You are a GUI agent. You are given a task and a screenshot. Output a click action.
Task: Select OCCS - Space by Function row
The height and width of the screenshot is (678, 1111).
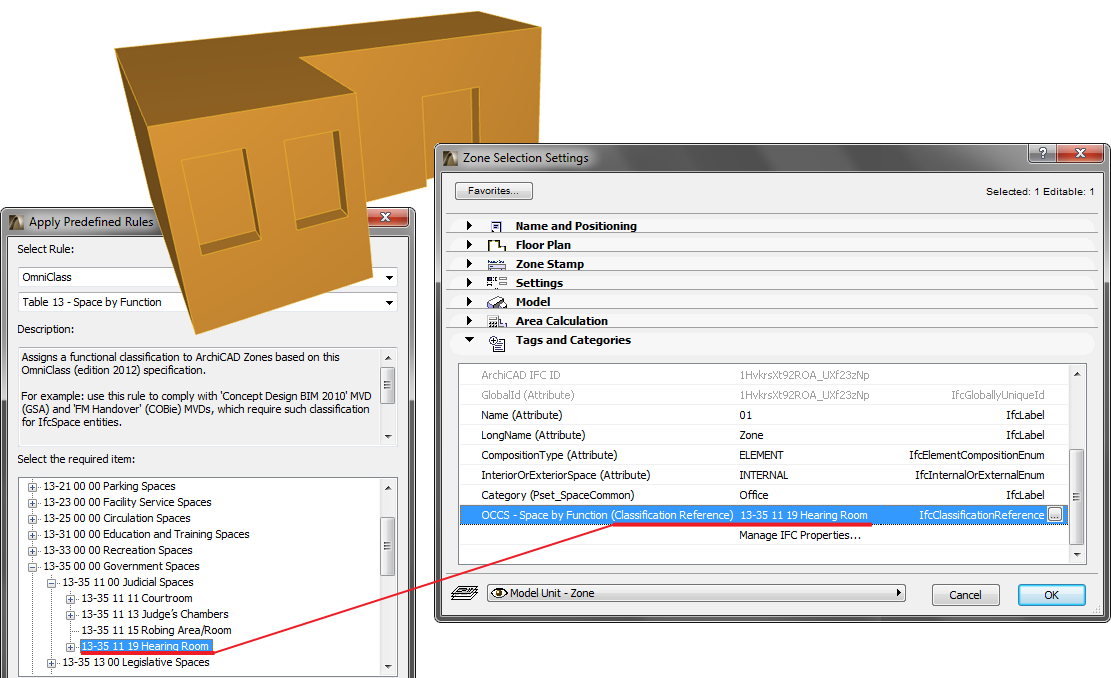click(x=763, y=515)
